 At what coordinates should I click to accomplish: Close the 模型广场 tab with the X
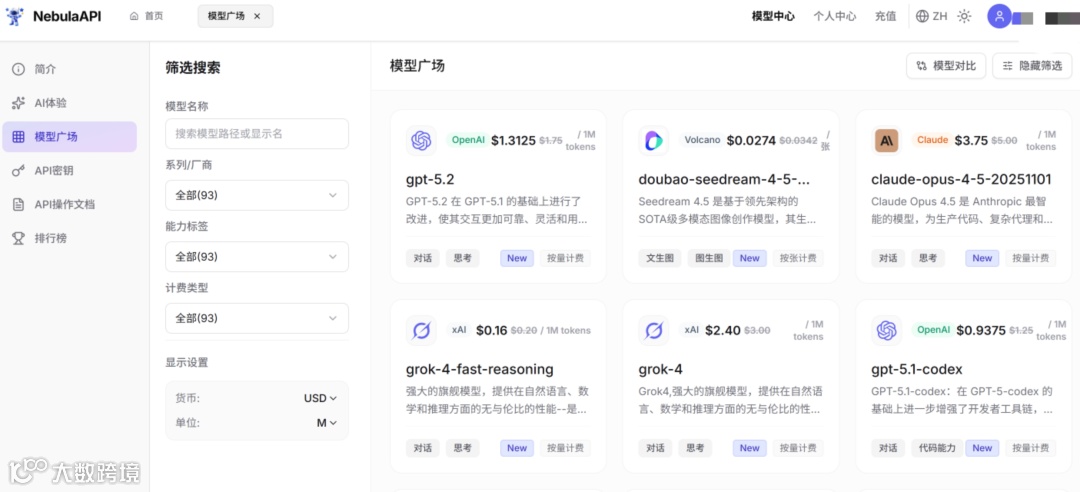tap(257, 16)
